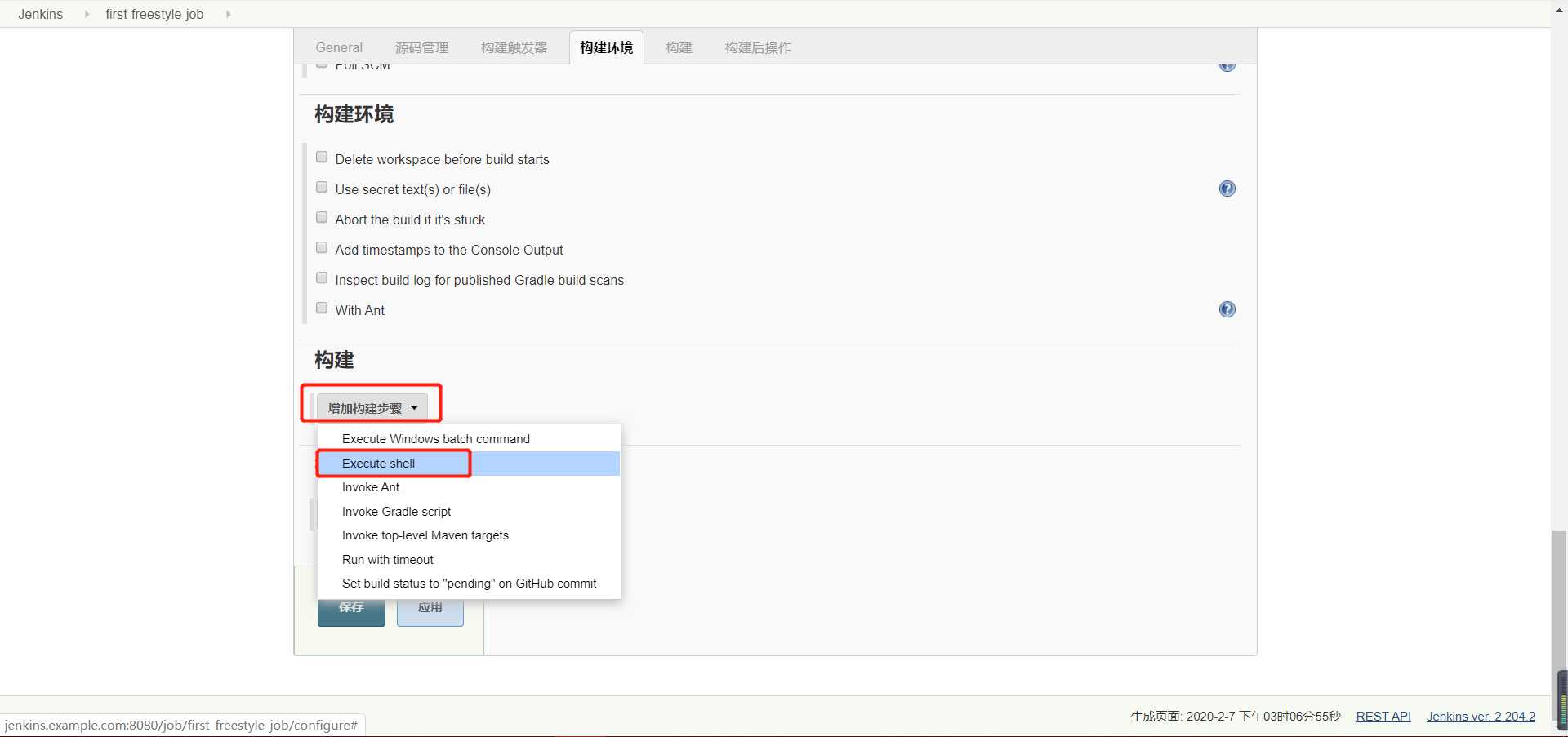Jump to the 构建 tab
The image size is (1568, 737).
(x=679, y=47)
